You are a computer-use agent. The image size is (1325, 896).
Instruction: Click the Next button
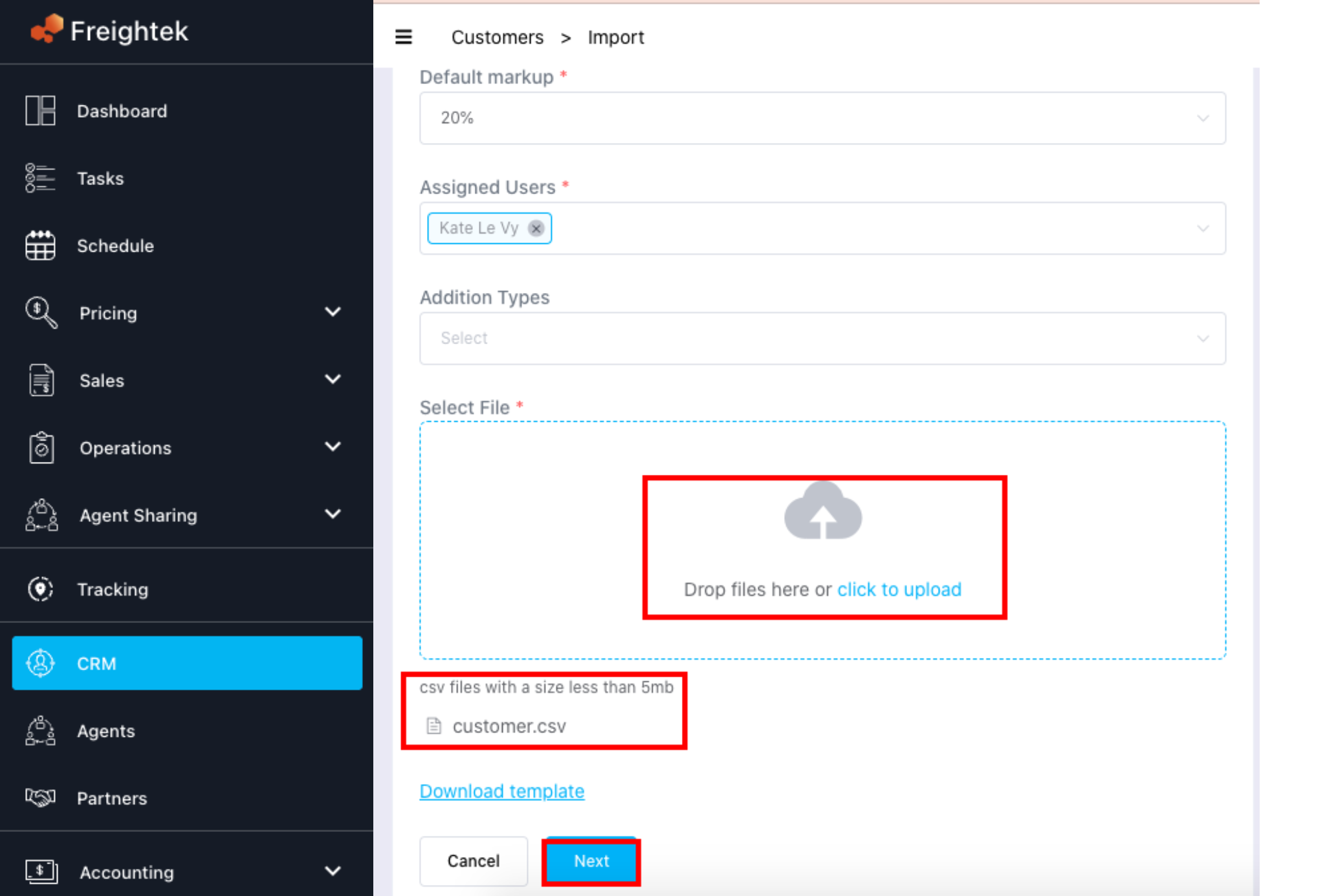591,861
